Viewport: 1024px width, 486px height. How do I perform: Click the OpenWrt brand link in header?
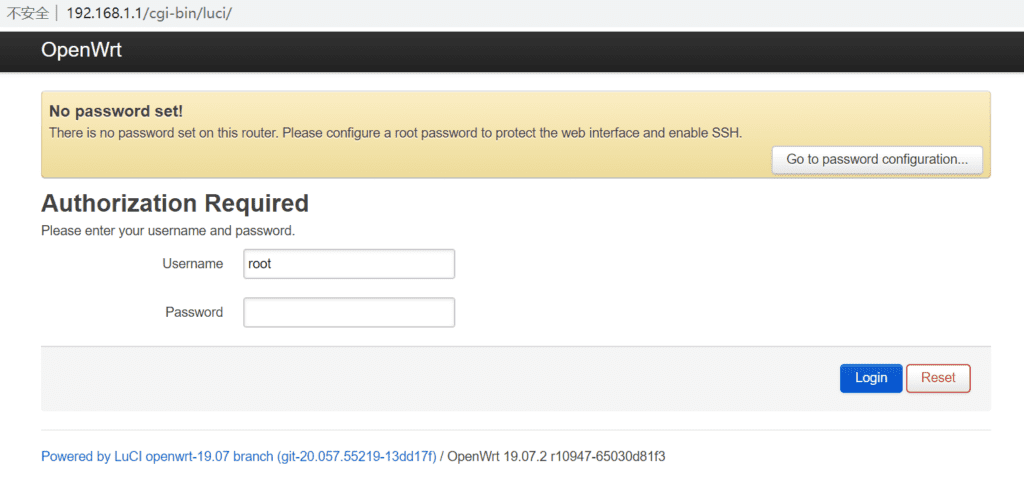(81, 51)
